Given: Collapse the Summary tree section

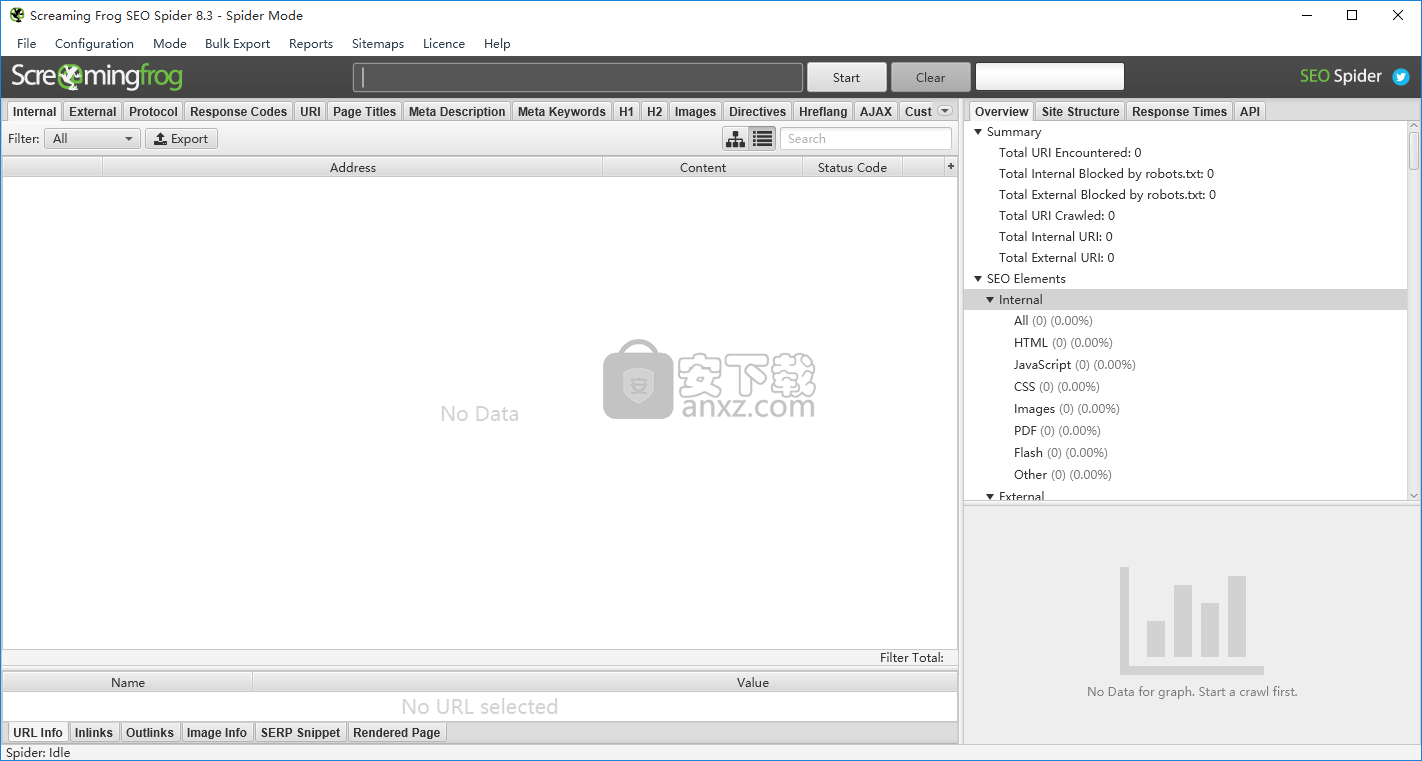Looking at the screenshot, I should (x=978, y=132).
